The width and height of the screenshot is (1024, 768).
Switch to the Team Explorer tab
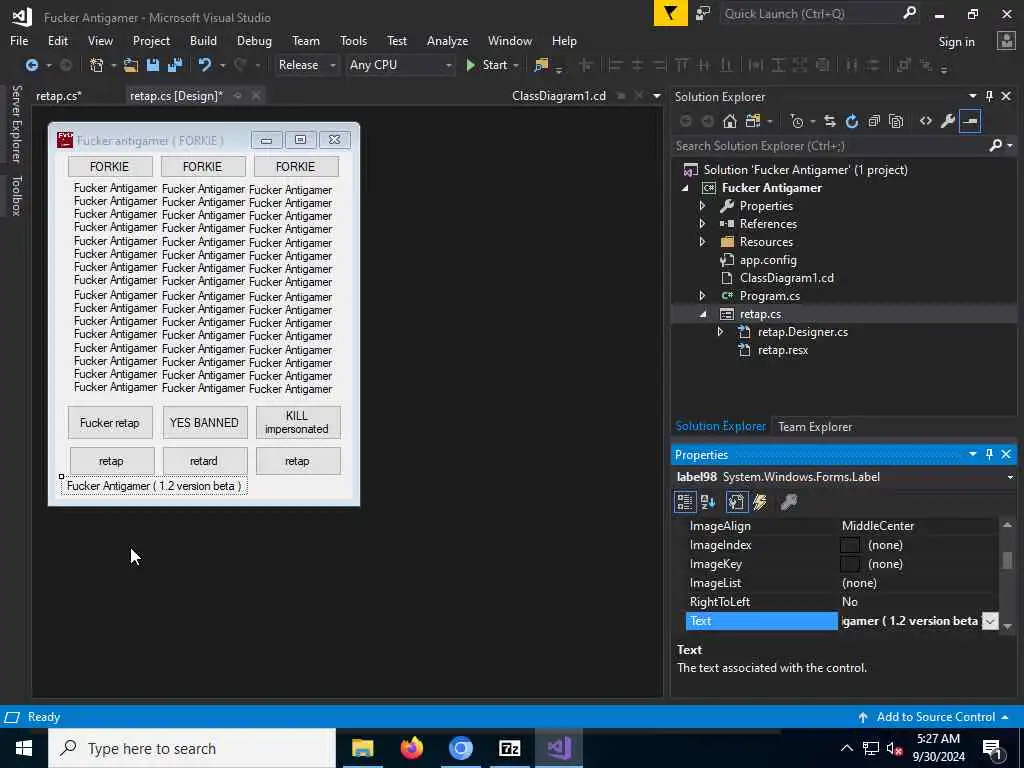815,426
